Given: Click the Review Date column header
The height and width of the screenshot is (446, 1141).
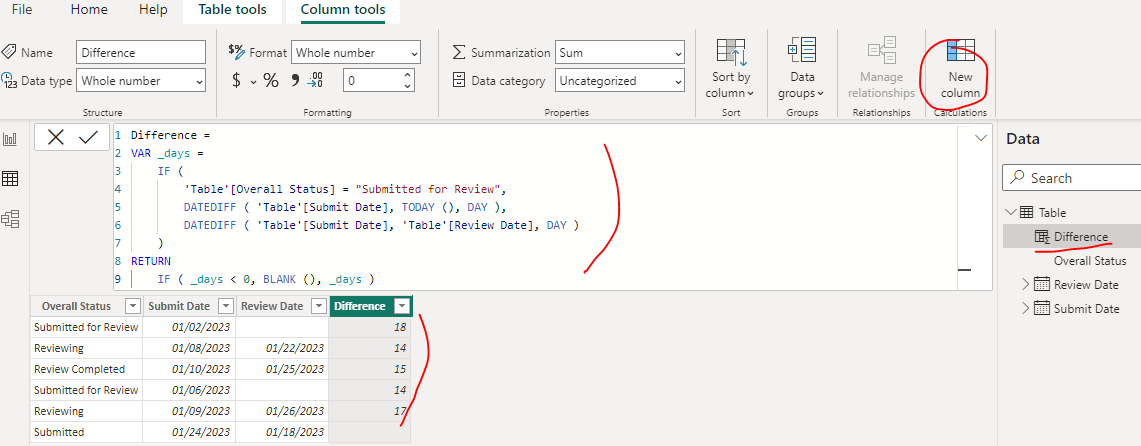Looking at the screenshot, I should coord(282,306).
